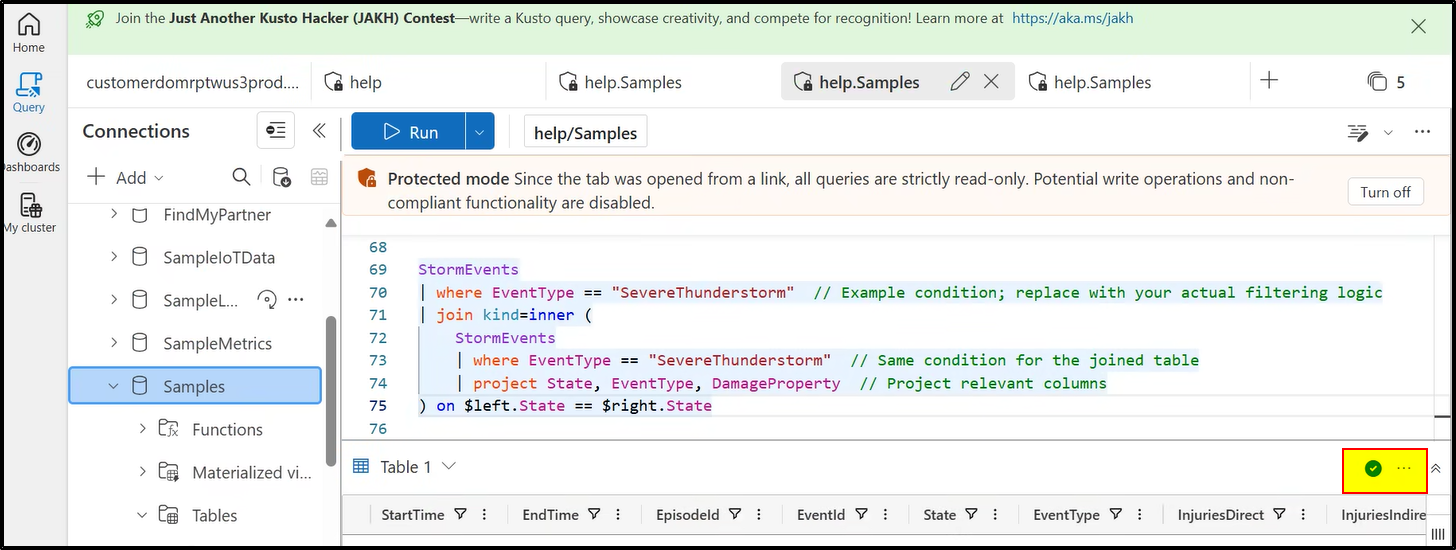The width and height of the screenshot is (1456, 550).
Task: Collapse the Connections panel
Action: (x=319, y=131)
